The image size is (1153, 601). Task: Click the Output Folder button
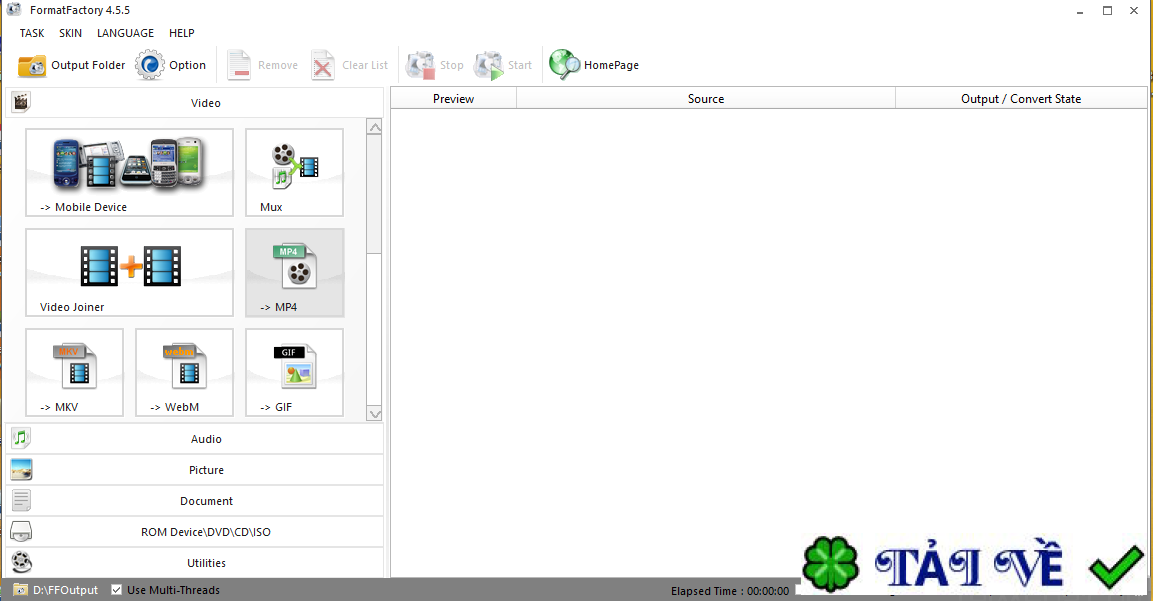coord(72,64)
